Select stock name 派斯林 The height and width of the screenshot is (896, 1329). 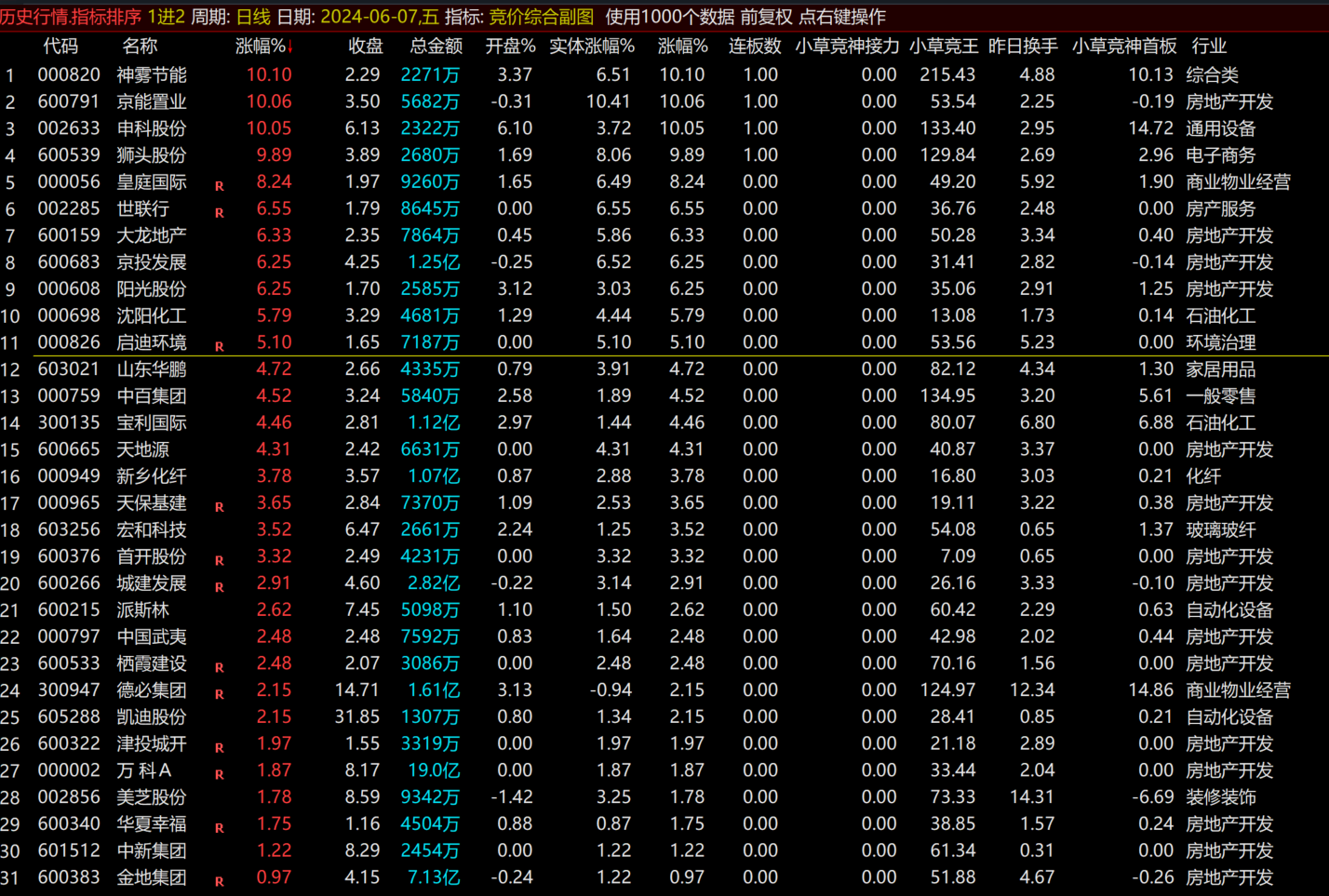(x=143, y=610)
